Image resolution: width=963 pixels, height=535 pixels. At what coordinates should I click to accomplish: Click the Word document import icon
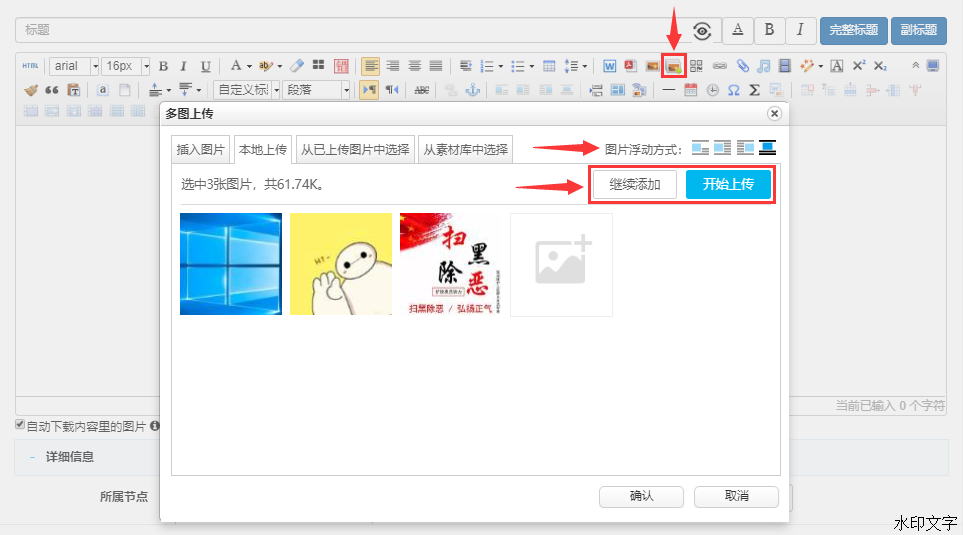pyautogui.click(x=609, y=66)
